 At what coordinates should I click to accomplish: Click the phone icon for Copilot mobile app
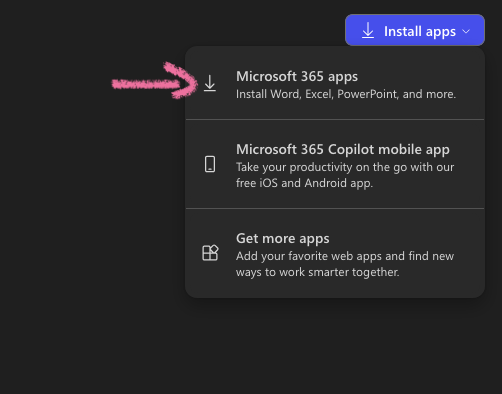click(x=210, y=164)
